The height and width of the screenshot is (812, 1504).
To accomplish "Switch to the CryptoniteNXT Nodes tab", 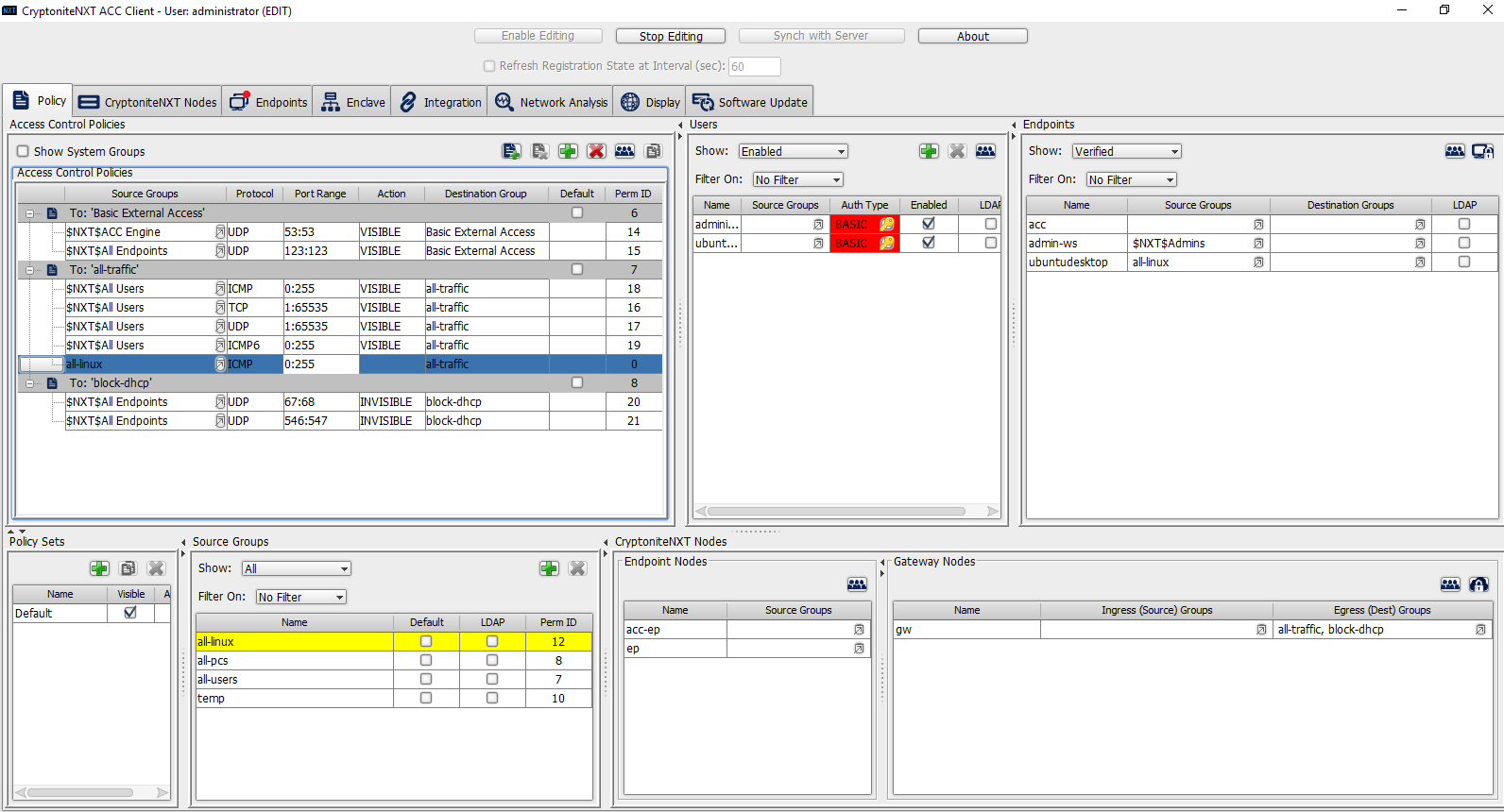I will 147,102.
